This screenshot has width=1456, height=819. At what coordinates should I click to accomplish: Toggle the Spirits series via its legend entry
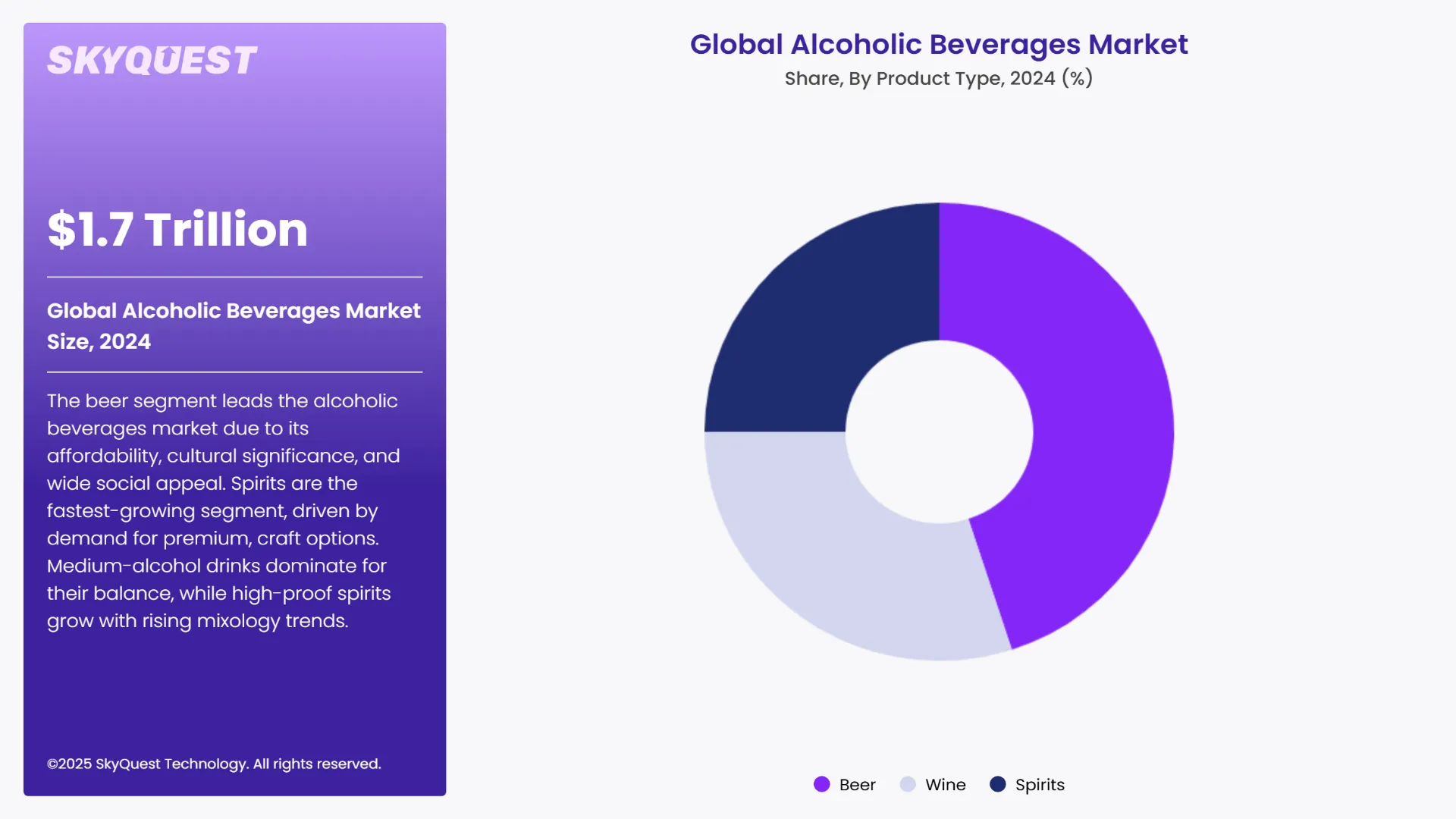click(1028, 785)
